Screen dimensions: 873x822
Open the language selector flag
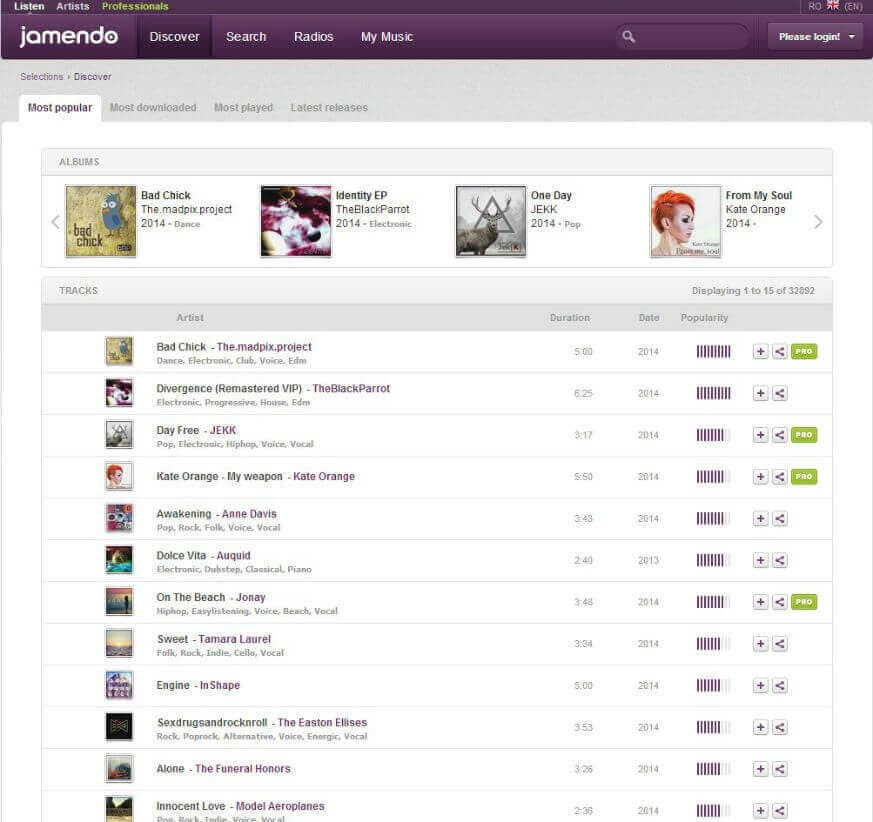point(833,6)
